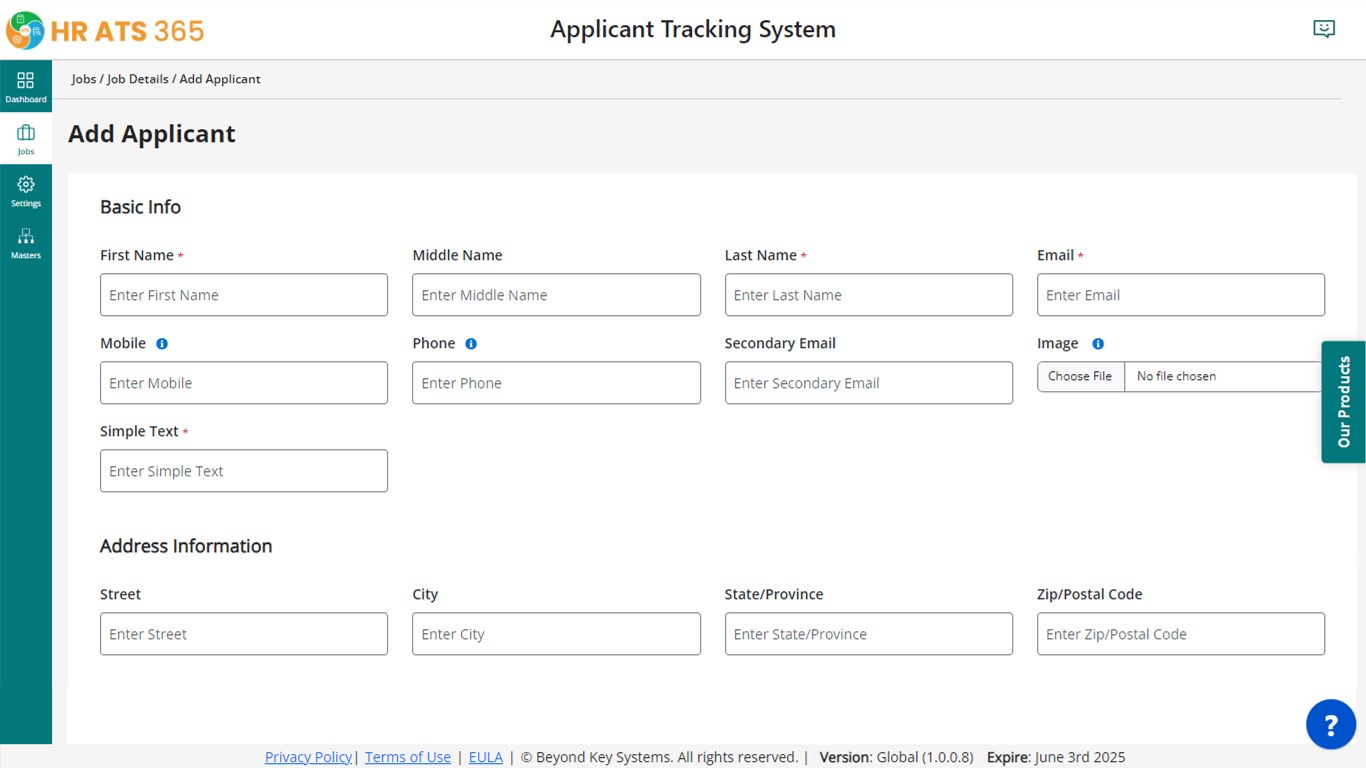Viewport: 1366px width, 768px height.
Task: Expand the Our Products side tab
Action: (x=1343, y=402)
